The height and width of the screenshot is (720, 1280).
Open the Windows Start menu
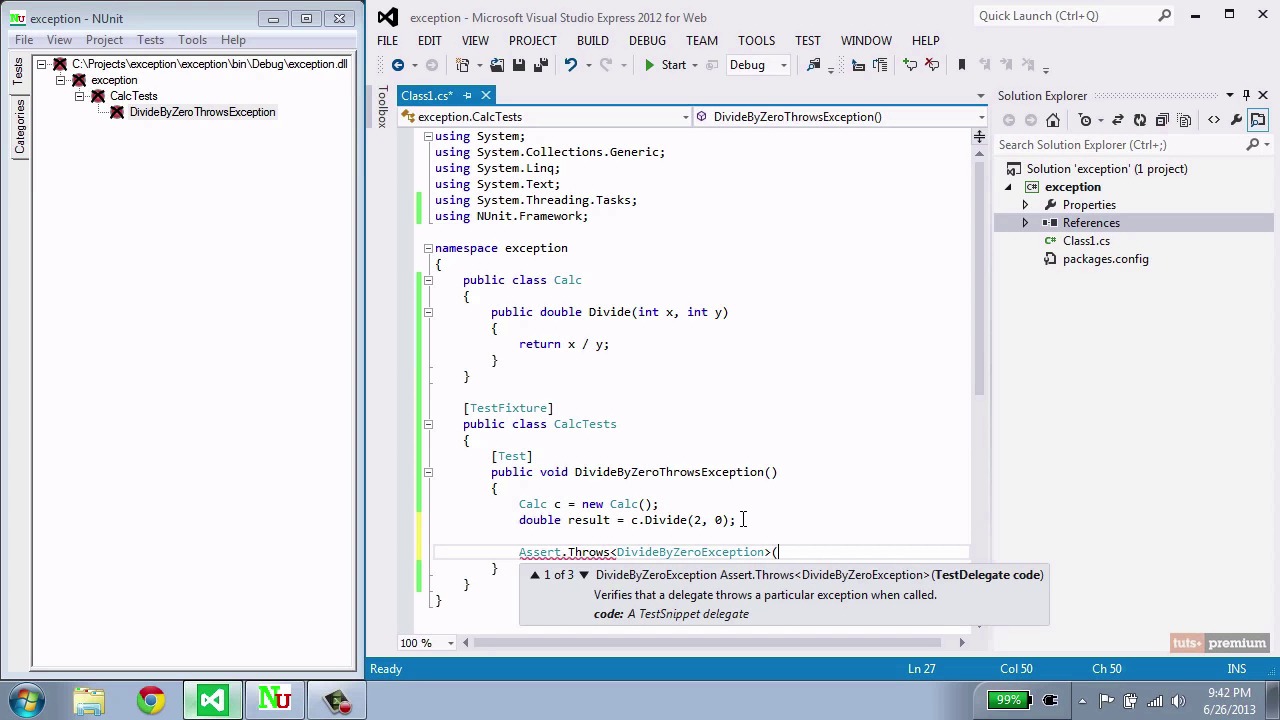click(27, 700)
